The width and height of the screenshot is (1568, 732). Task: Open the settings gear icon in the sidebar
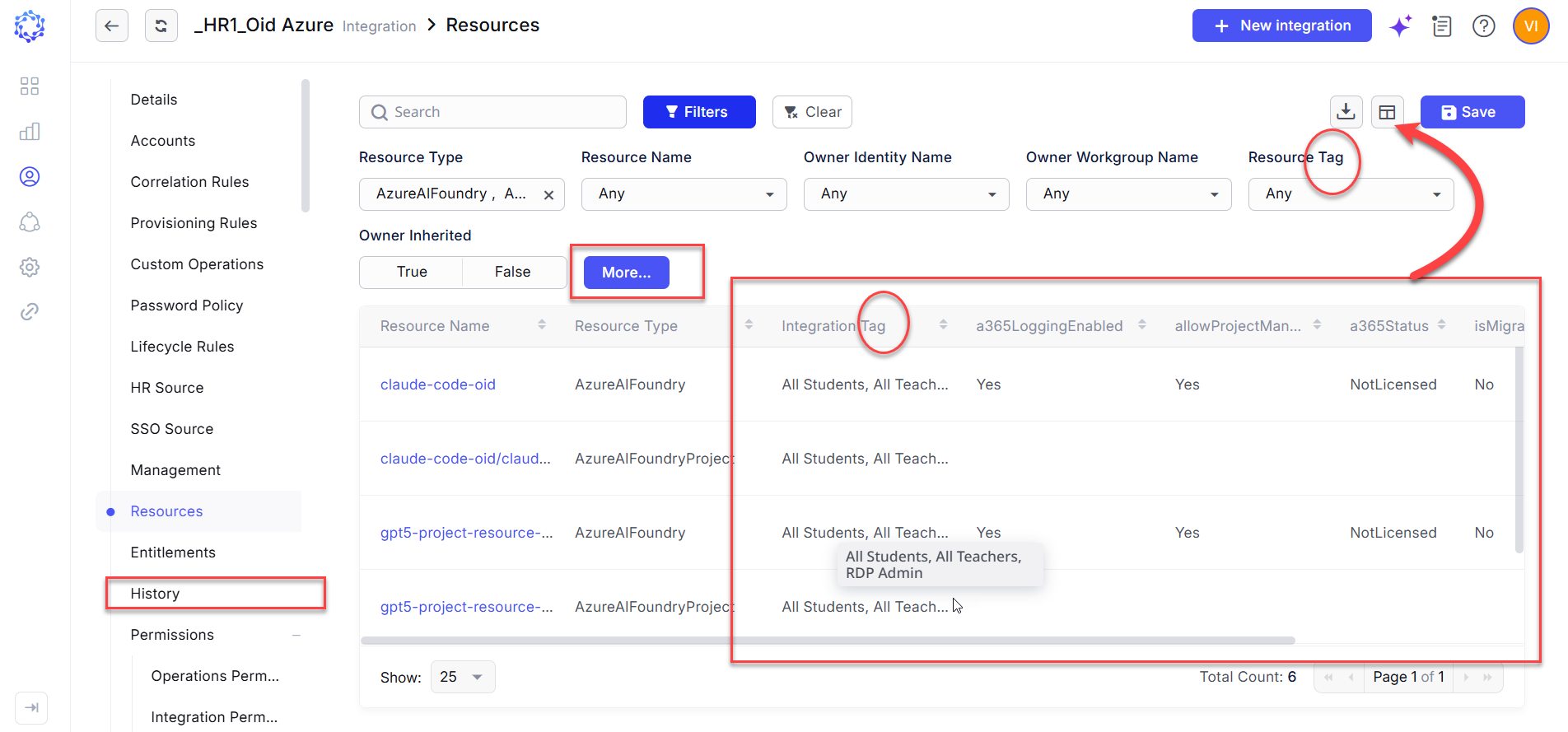[30, 267]
